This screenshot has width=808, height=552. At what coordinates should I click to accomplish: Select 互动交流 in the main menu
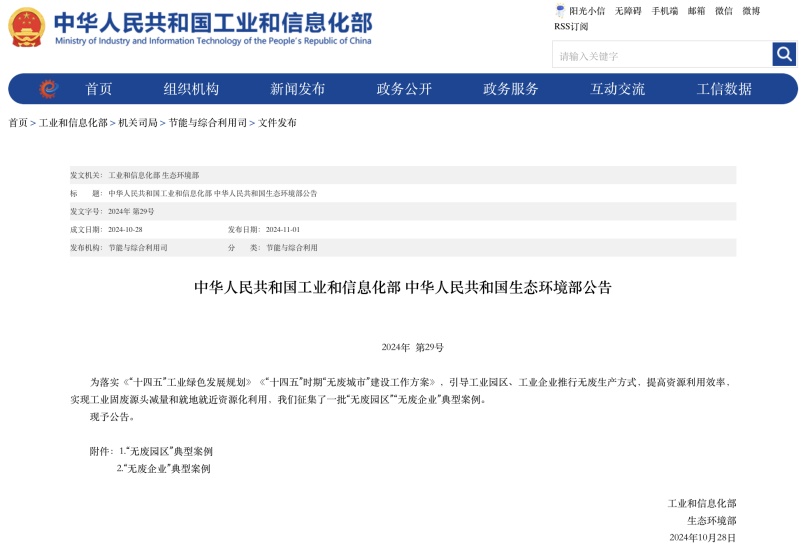[x=618, y=89]
